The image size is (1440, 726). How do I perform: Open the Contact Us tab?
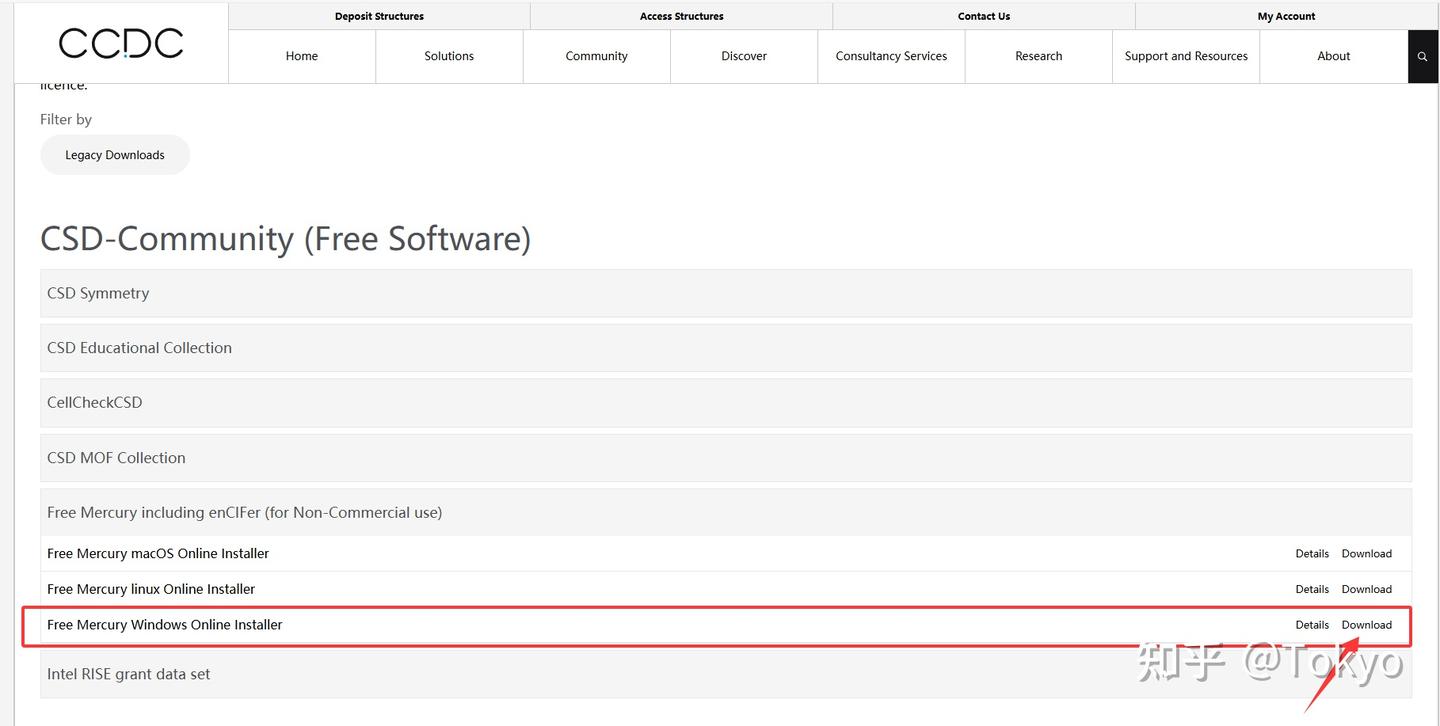tap(984, 16)
